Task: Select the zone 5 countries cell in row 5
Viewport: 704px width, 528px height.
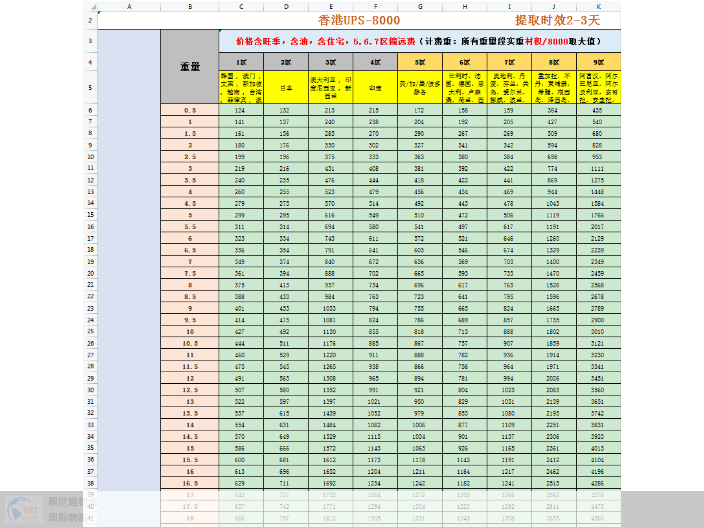Action: 420,88
